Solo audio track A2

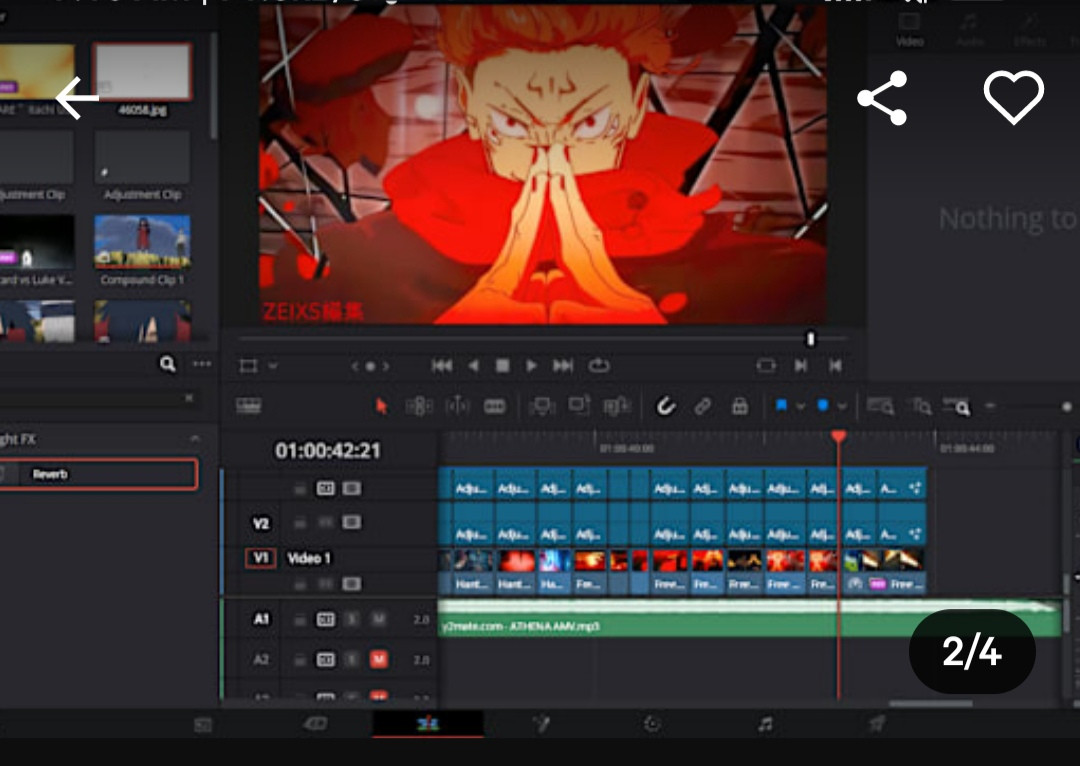pos(352,660)
